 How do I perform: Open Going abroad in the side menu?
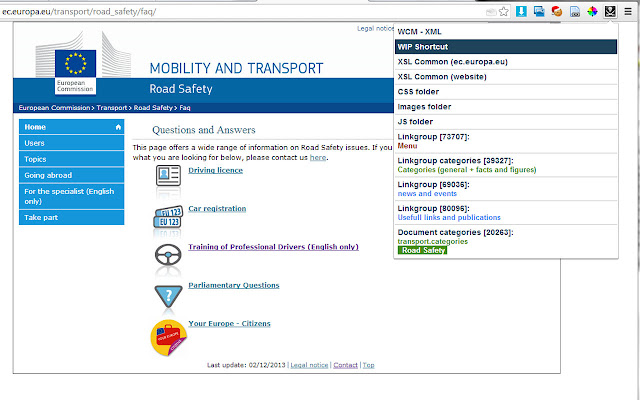71,175
